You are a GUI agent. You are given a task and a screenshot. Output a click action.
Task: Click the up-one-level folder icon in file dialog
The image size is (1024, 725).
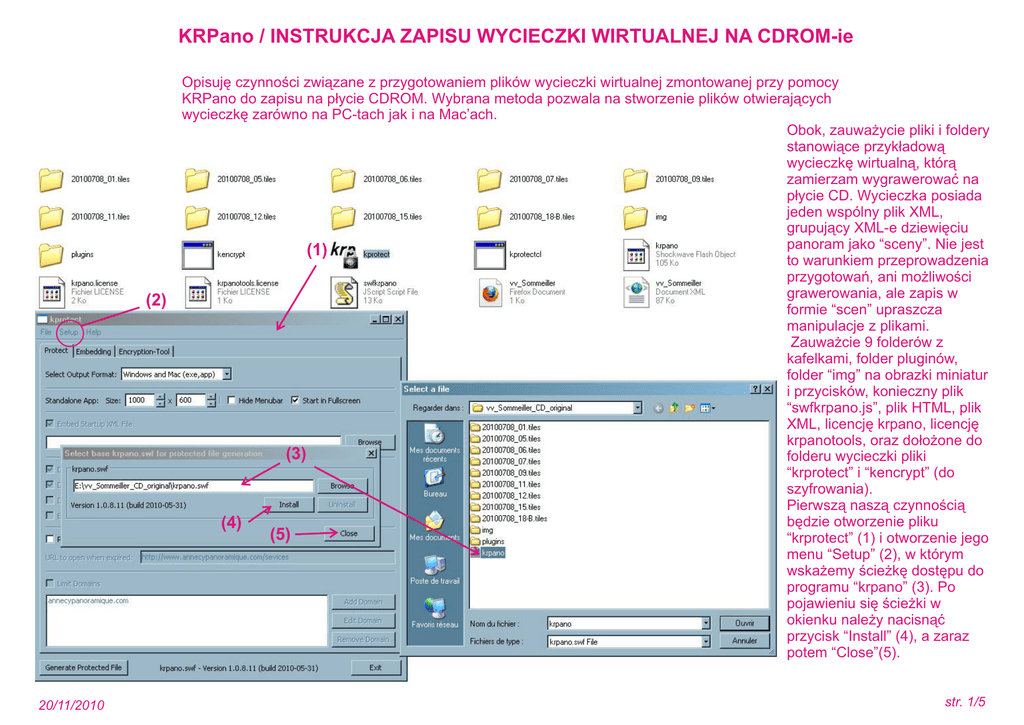pos(673,408)
